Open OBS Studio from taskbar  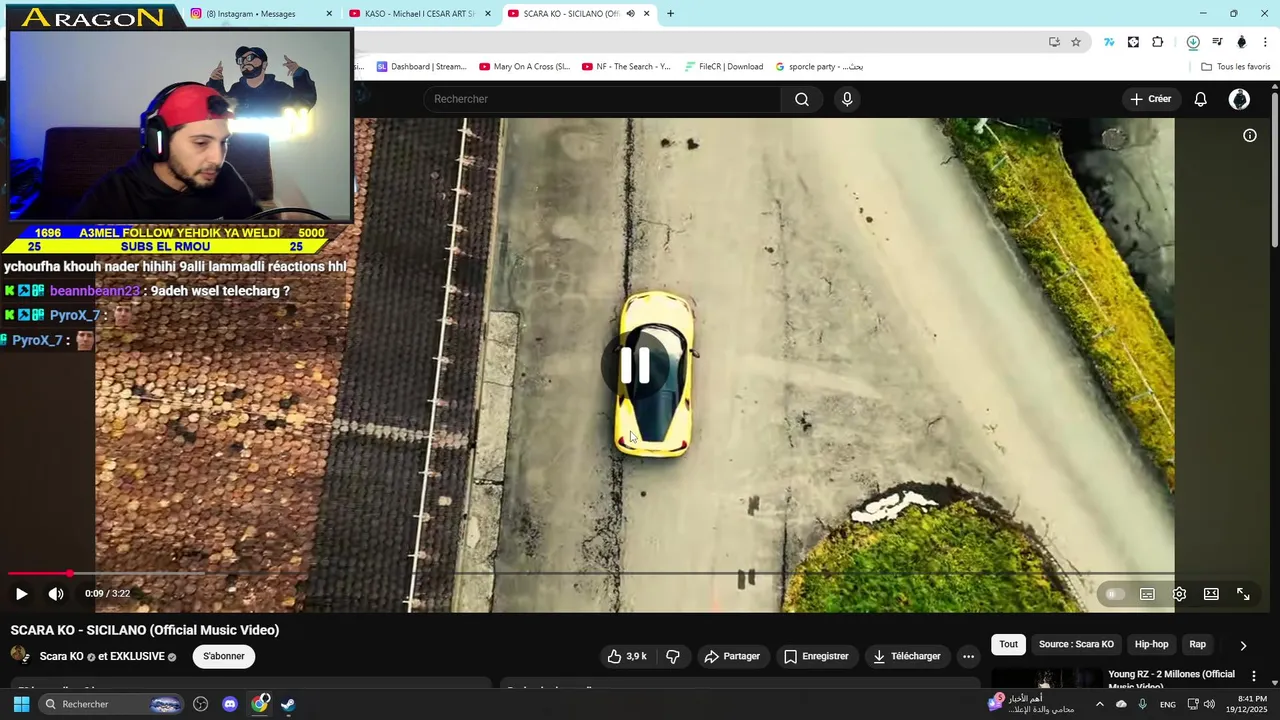coord(201,704)
